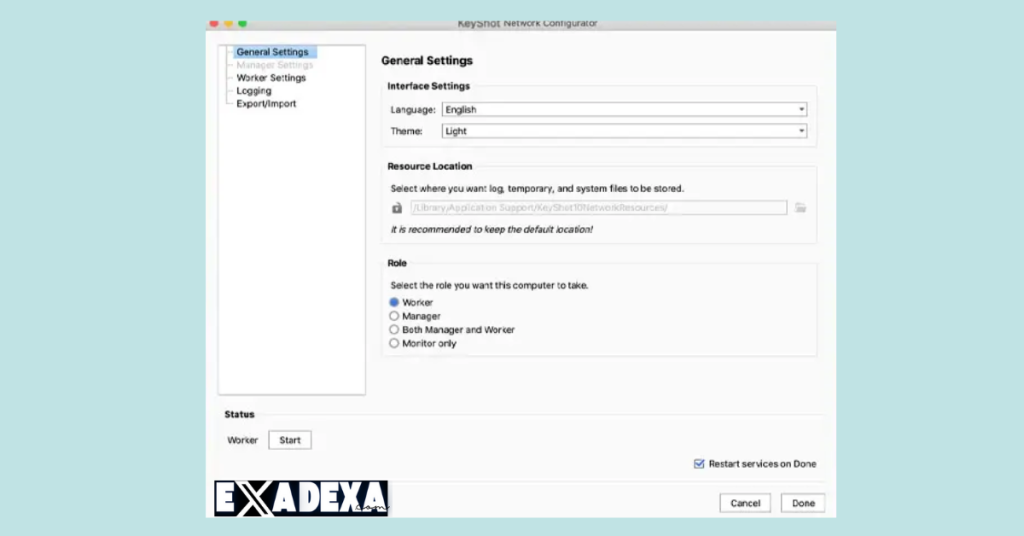Minimize window with yellow button

point(228,24)
